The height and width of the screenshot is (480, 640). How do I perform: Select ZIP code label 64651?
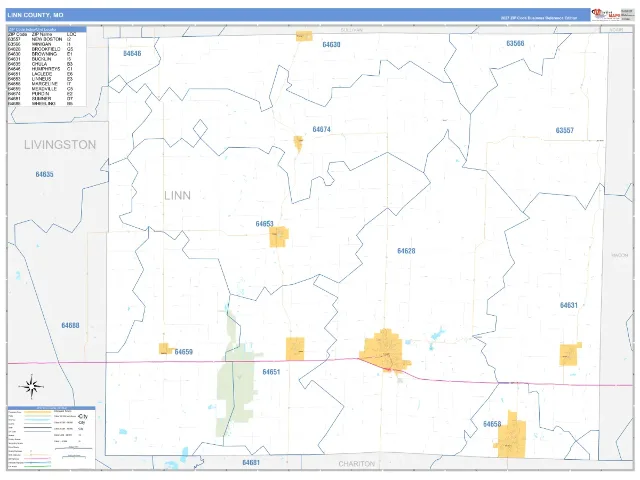[271, 372]
